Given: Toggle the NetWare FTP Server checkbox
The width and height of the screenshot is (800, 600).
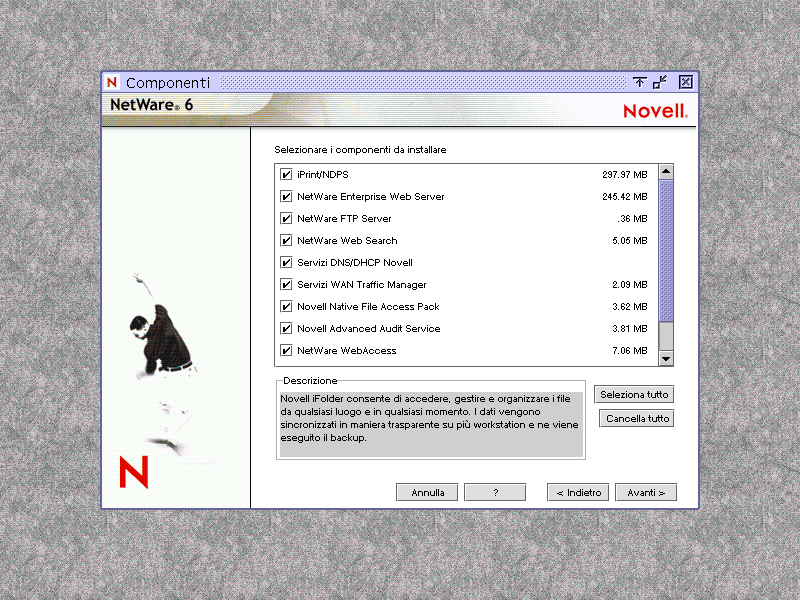Looking at the screenshot, I should (286, 218).
